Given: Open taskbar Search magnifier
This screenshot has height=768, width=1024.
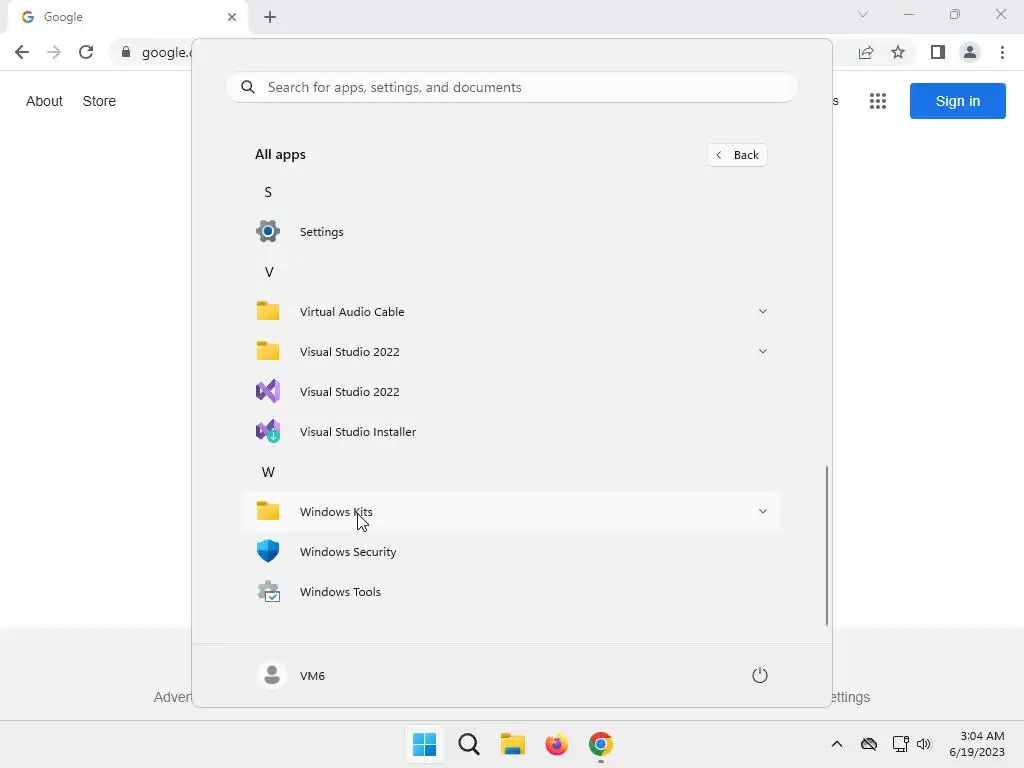Looking at the screenshot, I should 469,744.
